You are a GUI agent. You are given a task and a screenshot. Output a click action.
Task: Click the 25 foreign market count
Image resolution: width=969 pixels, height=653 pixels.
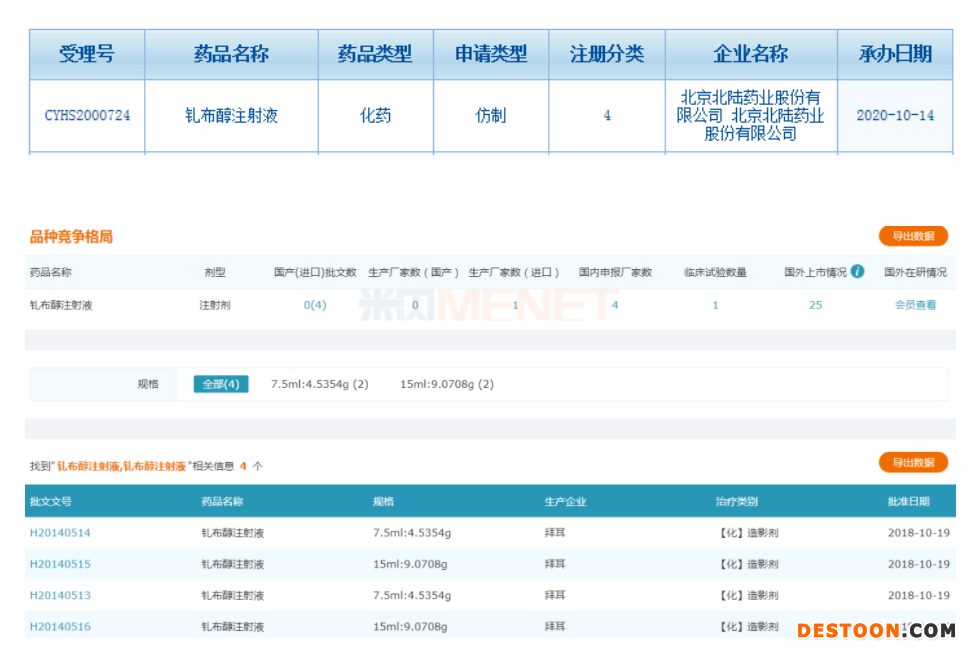[x=815, y=305]
